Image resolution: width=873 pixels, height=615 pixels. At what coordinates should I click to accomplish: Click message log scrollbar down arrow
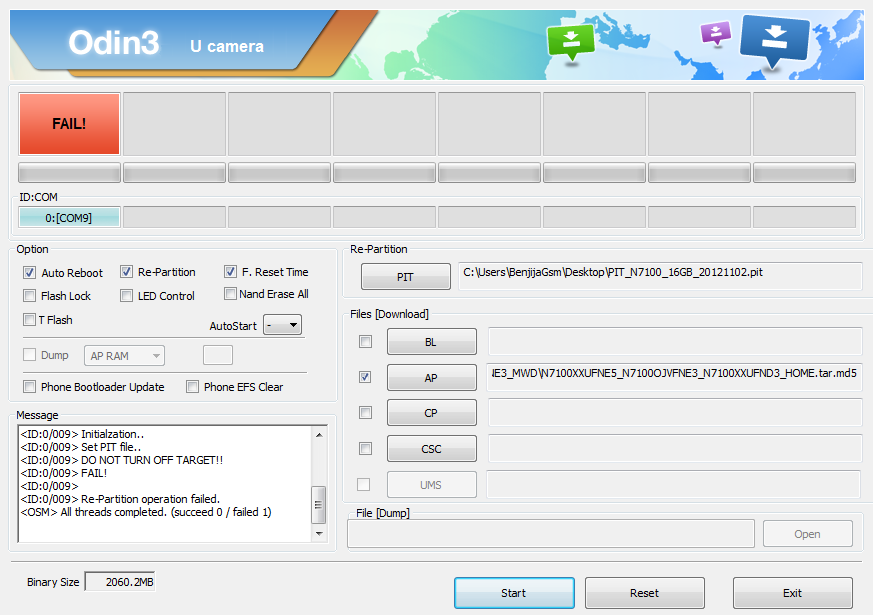[319, 533]
